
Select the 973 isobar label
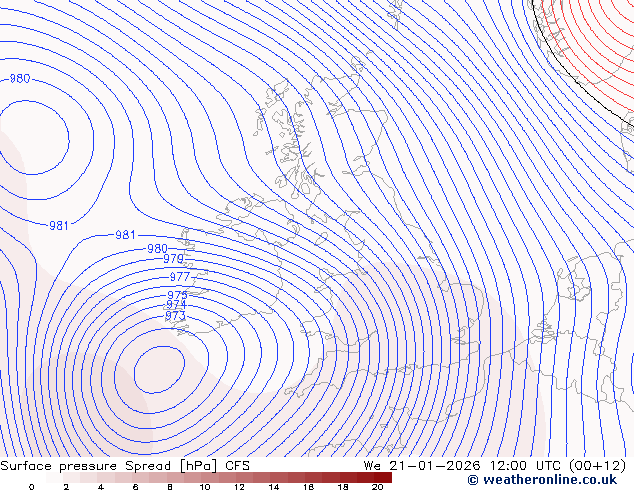click(176, 315)
